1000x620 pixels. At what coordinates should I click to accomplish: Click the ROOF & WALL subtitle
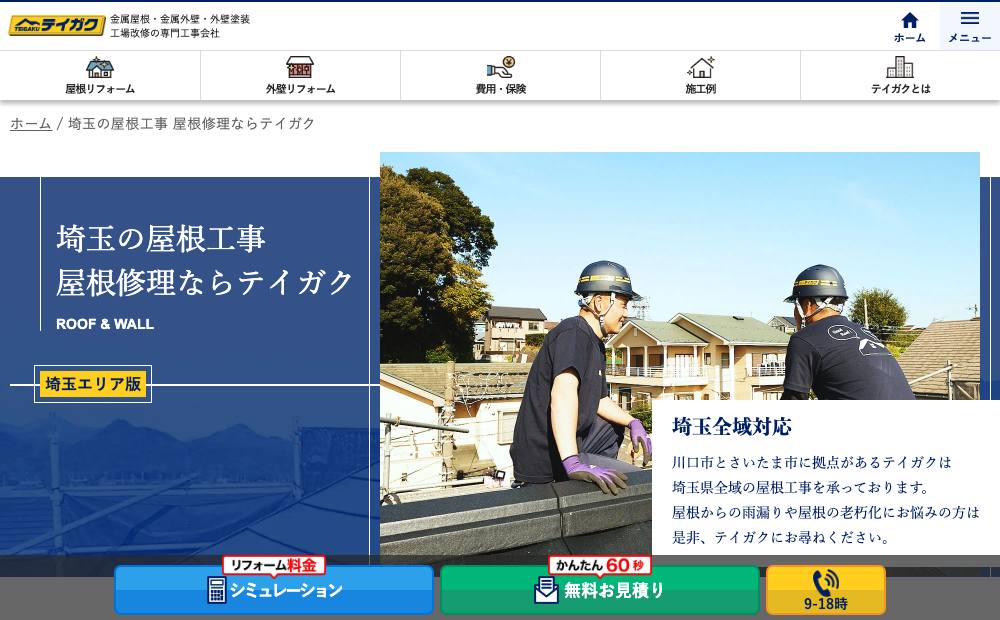pyautogui.click(x=105, y=324)
